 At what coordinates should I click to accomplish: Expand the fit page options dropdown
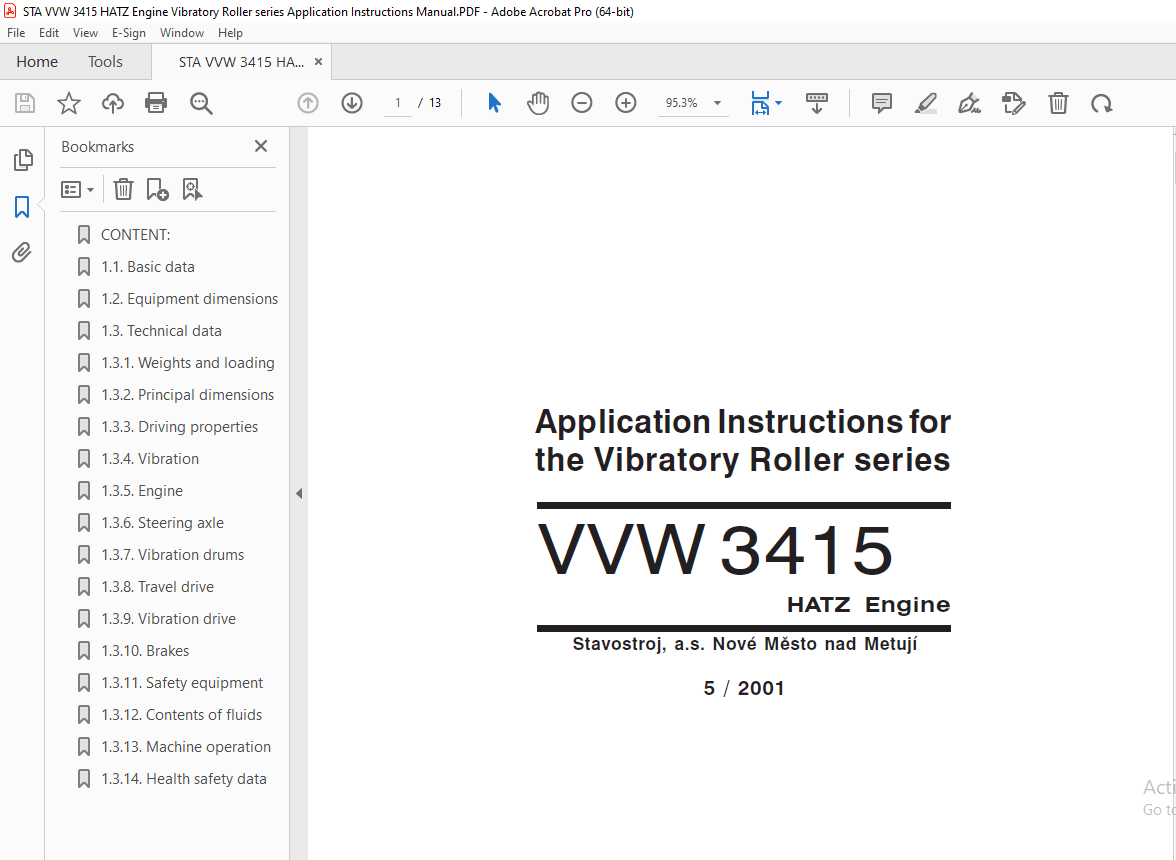[778, 103]
